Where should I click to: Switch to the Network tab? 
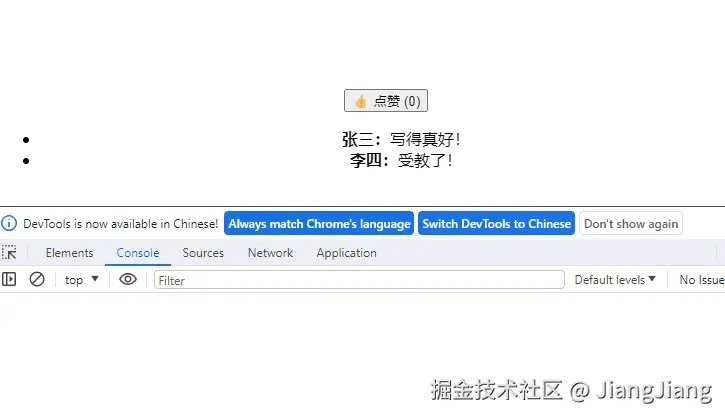(x=270, y=253)
